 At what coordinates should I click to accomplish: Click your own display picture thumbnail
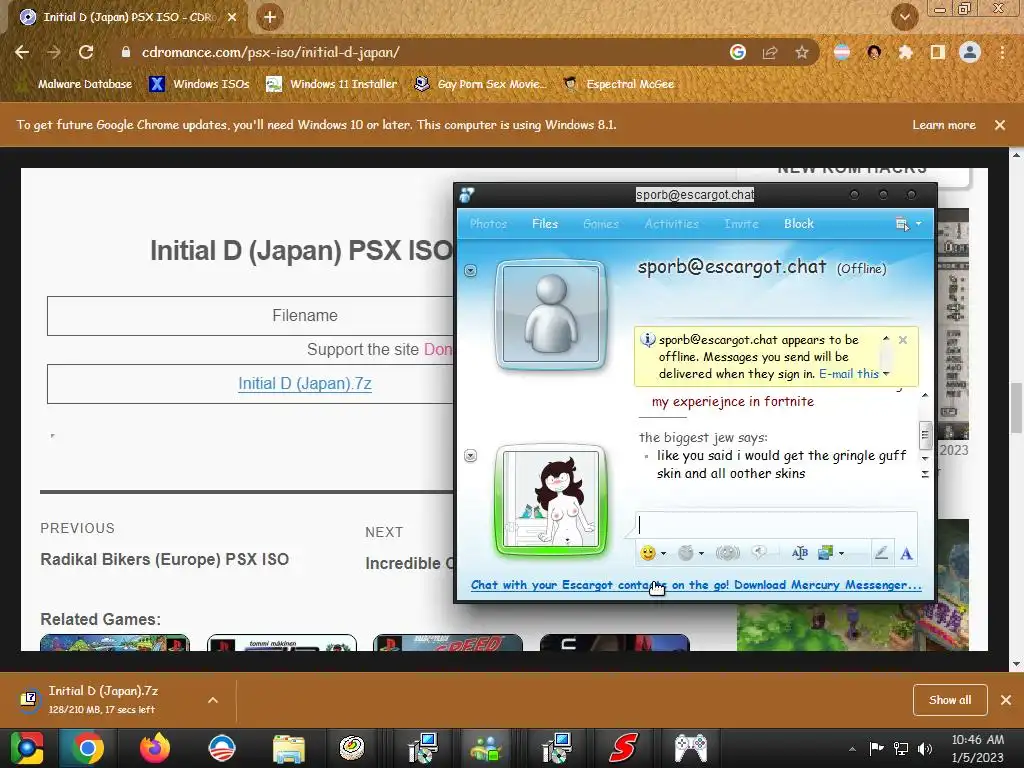[551, 500]
